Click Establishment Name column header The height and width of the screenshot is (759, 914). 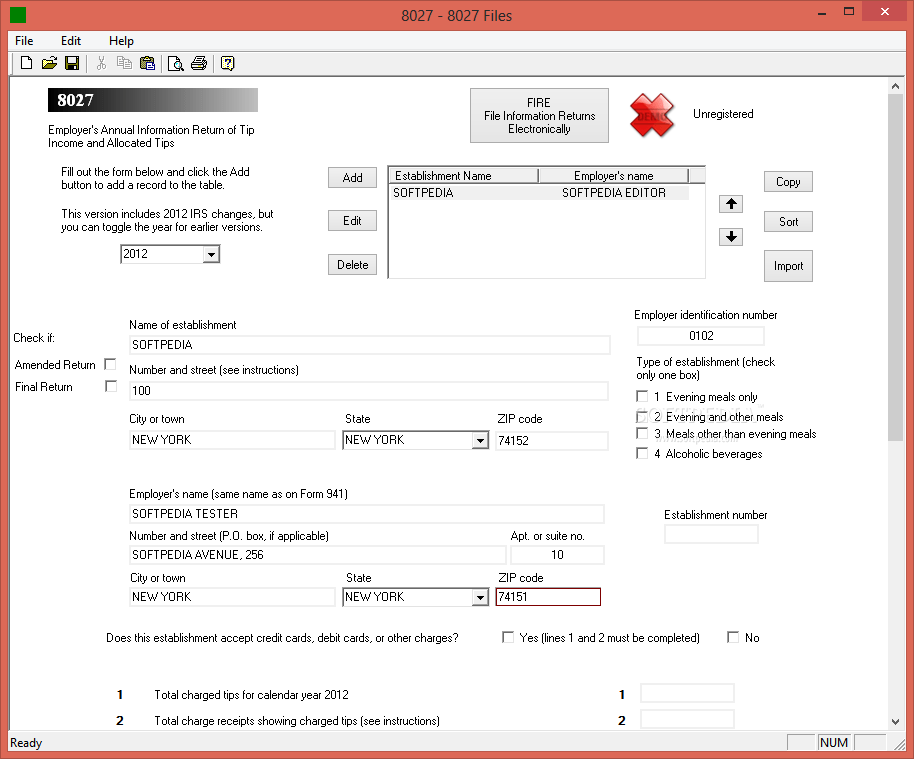(463, 175)
